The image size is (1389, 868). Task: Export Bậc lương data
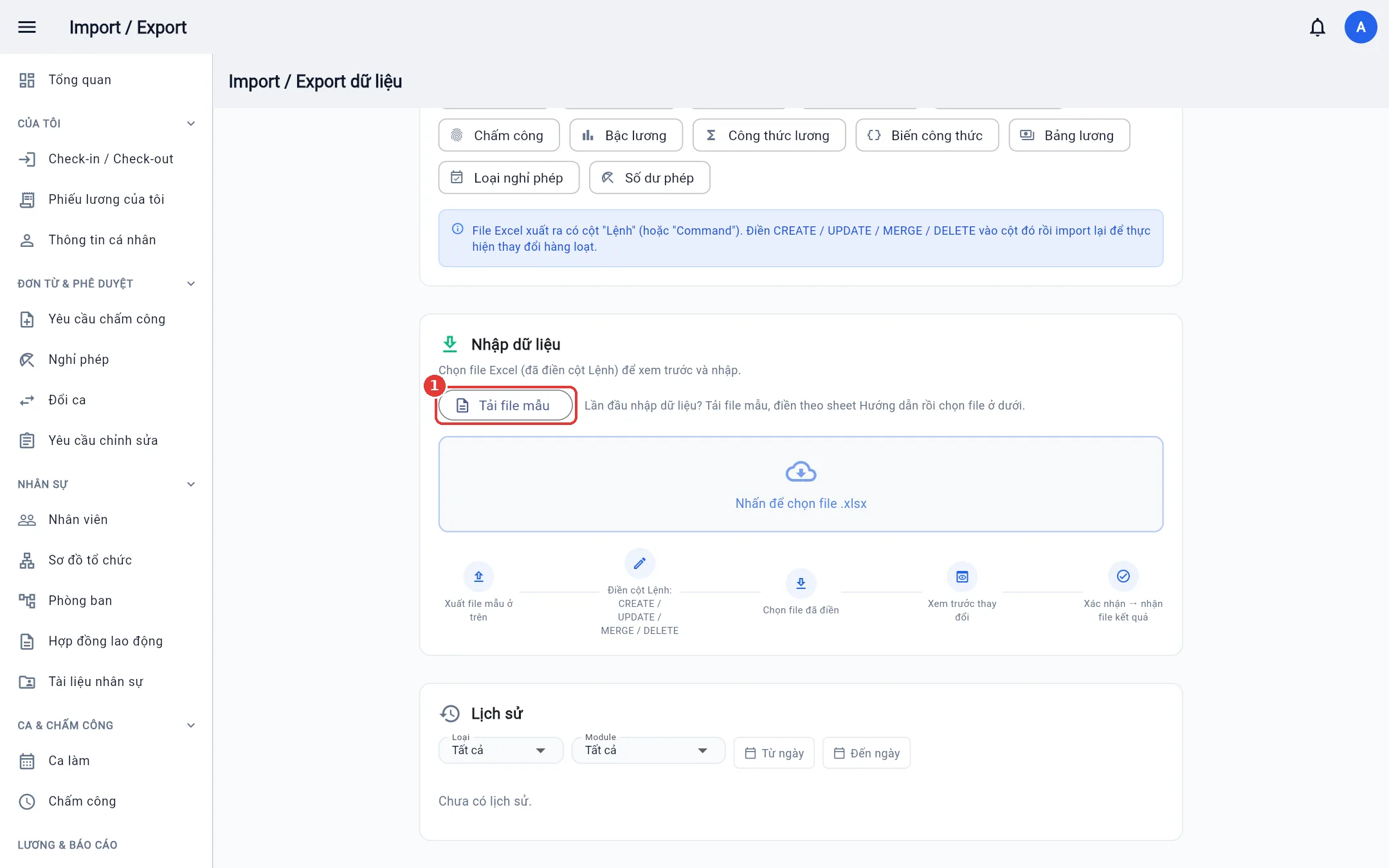(626, 135)
